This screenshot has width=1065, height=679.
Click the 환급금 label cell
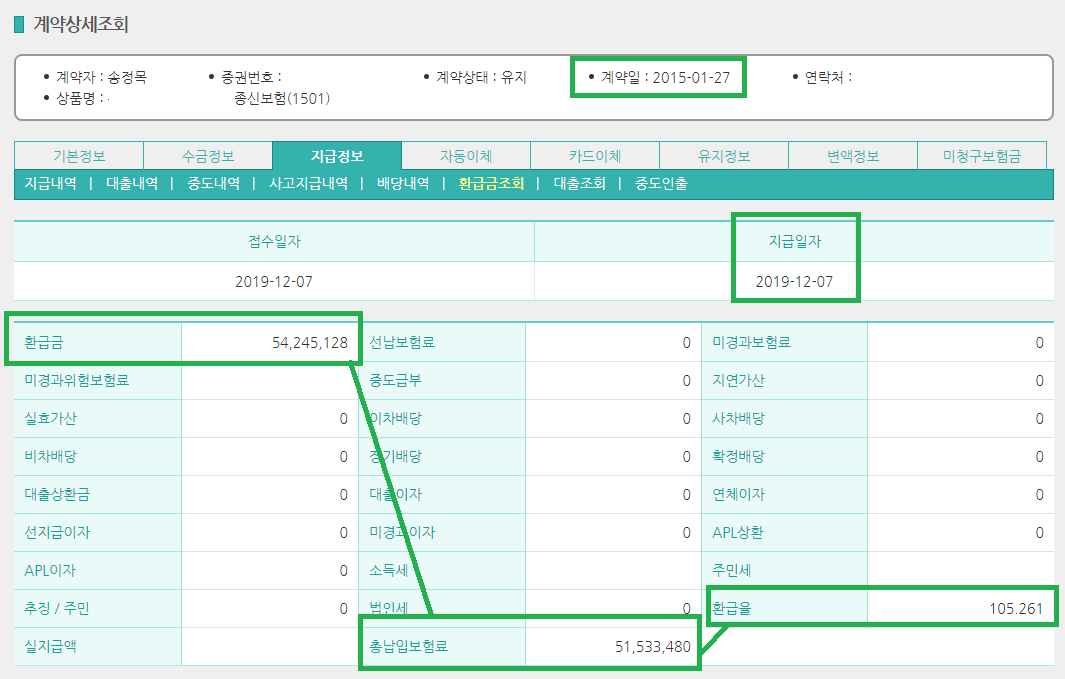tap(98, 342)
